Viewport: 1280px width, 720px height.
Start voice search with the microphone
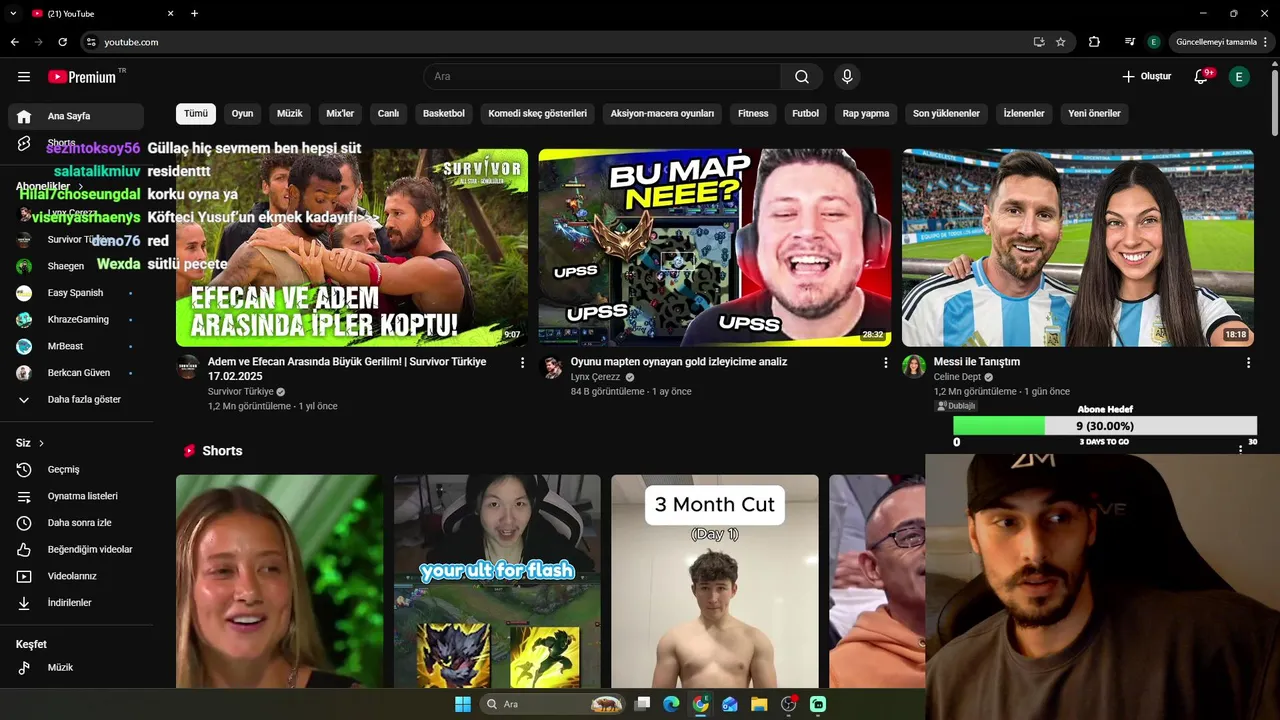tap(847, 77)
